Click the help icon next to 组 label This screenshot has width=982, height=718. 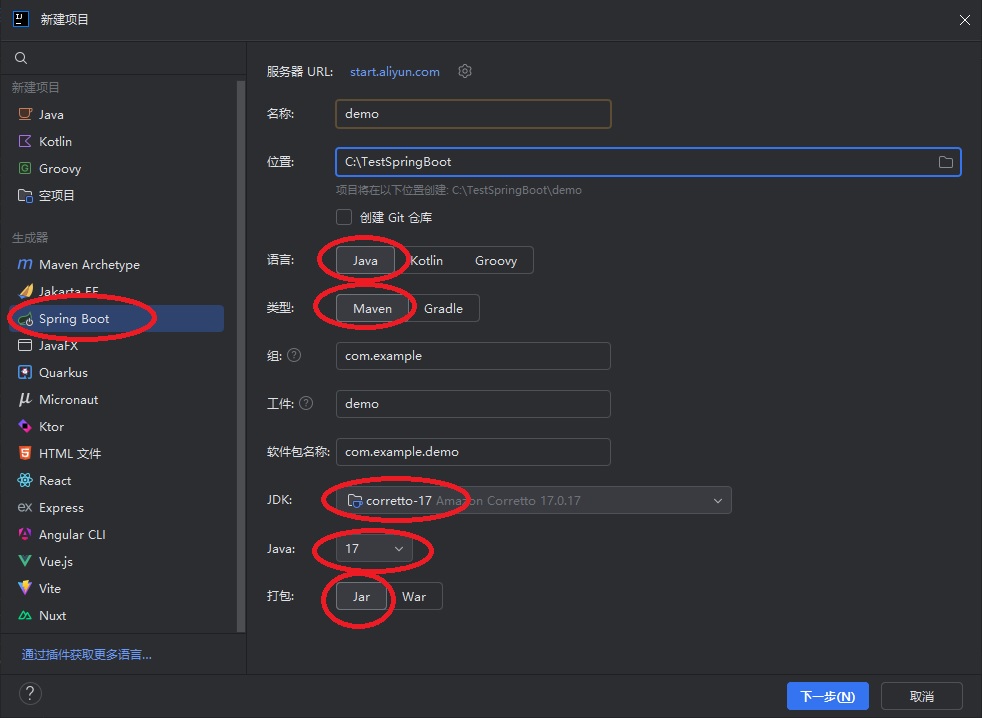tap(294, 355)
